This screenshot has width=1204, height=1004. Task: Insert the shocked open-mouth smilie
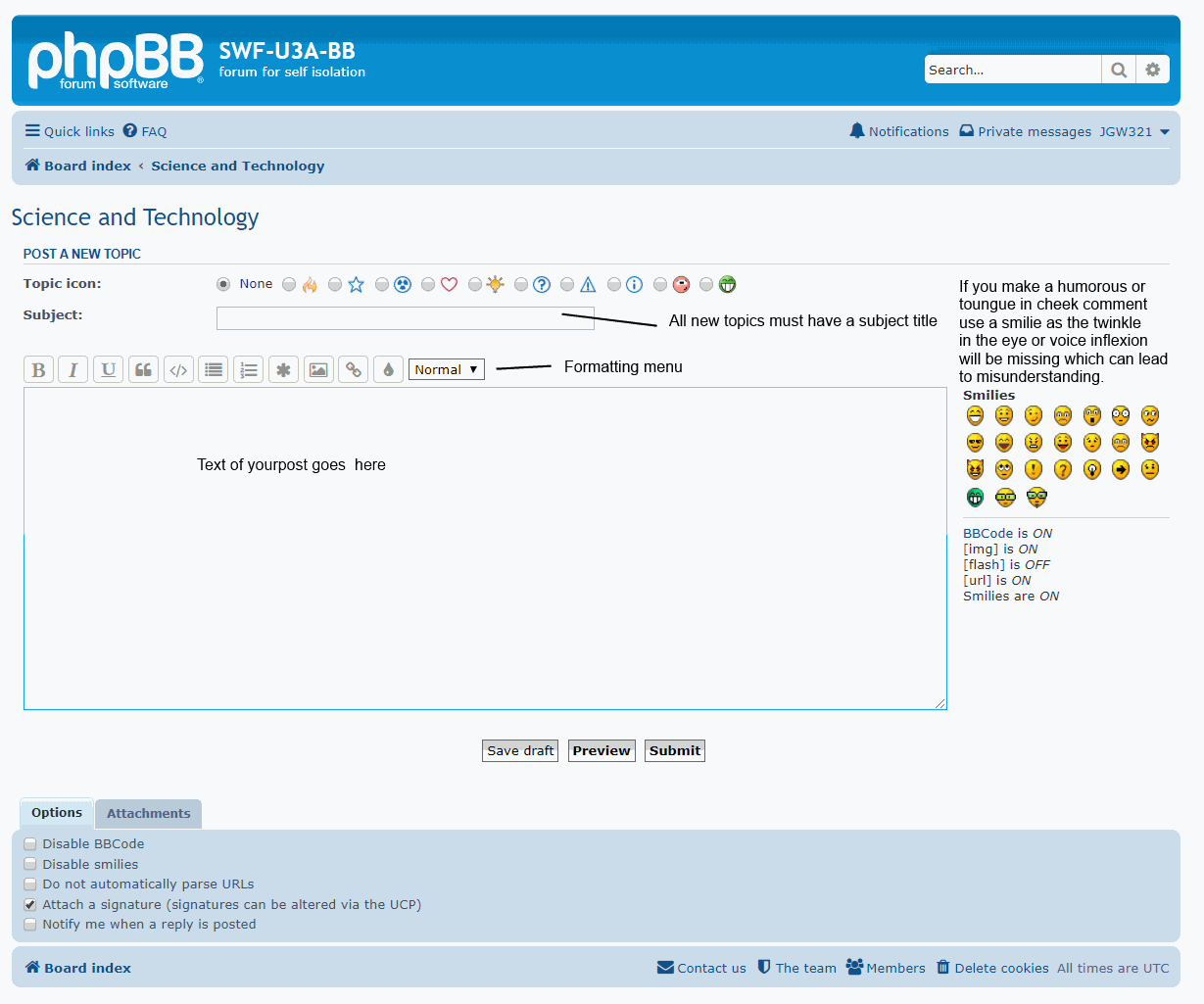[1092, 415]
